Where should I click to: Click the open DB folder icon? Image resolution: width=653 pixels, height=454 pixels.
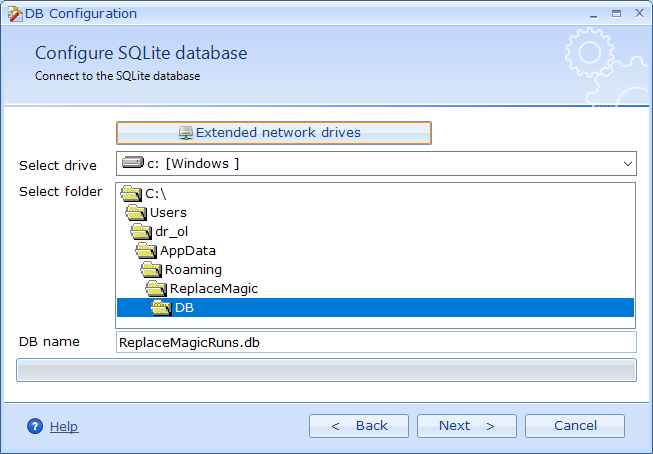pyautogui.click(x=161, y=307)
